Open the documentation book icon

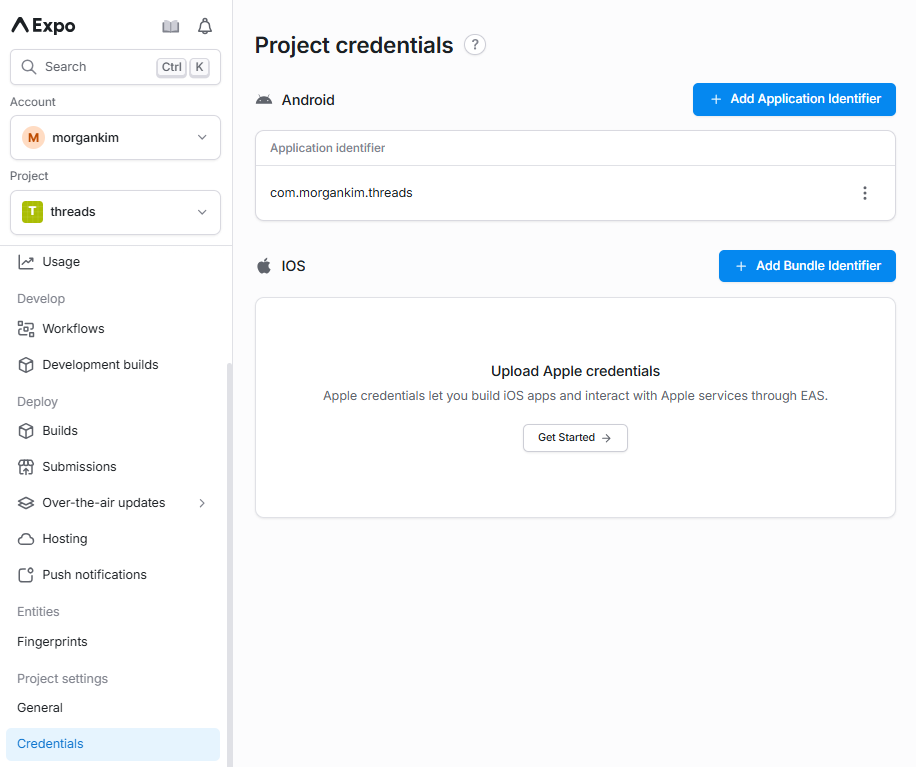[x=171, y=26]
